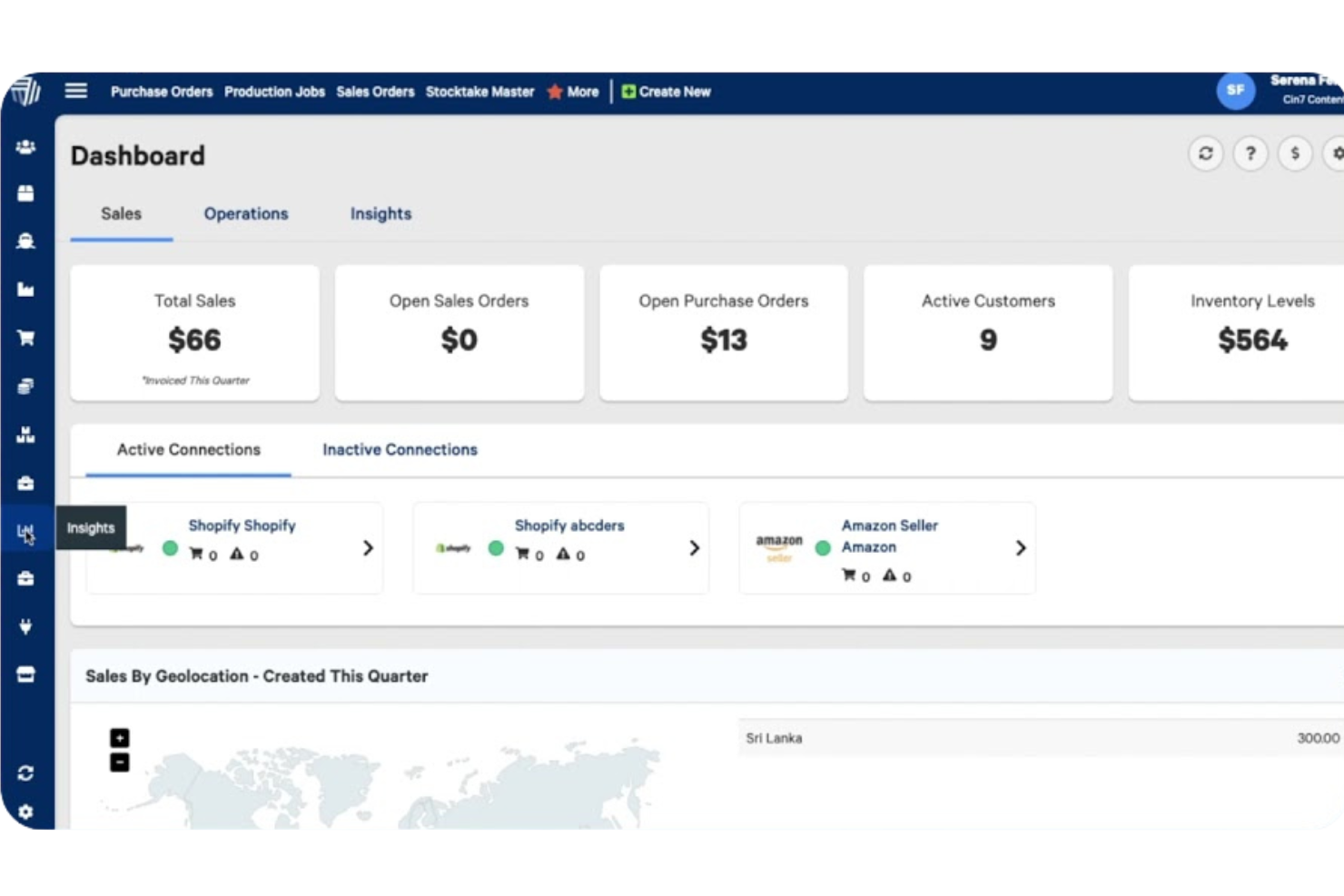Expand the Shopify abcders connection details

695,548
